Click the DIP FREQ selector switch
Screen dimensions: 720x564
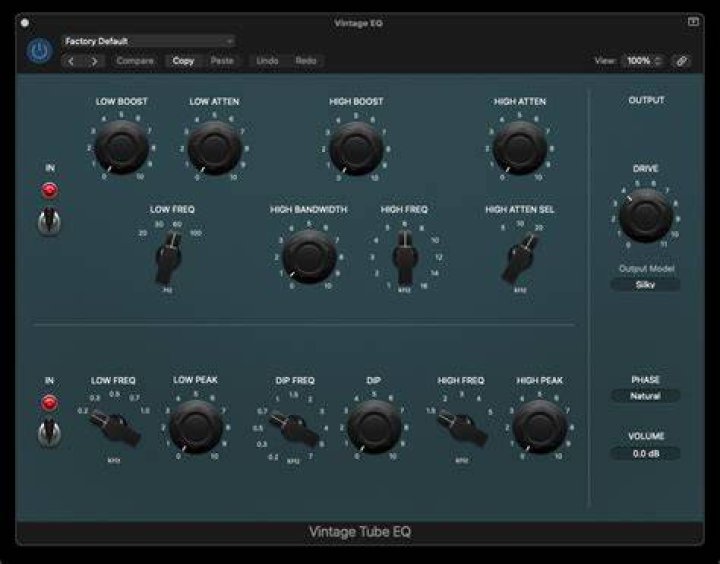pos(294,429)
